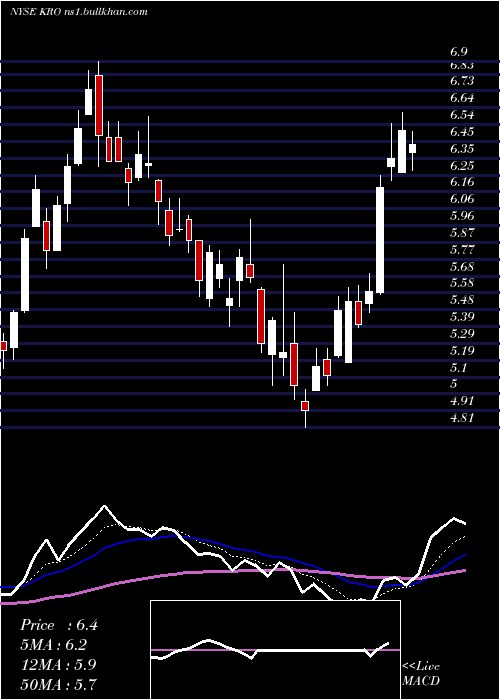Screen dimensions: 500x700
Task: Select the 6.16 price axis label
Action: (462, 182)
